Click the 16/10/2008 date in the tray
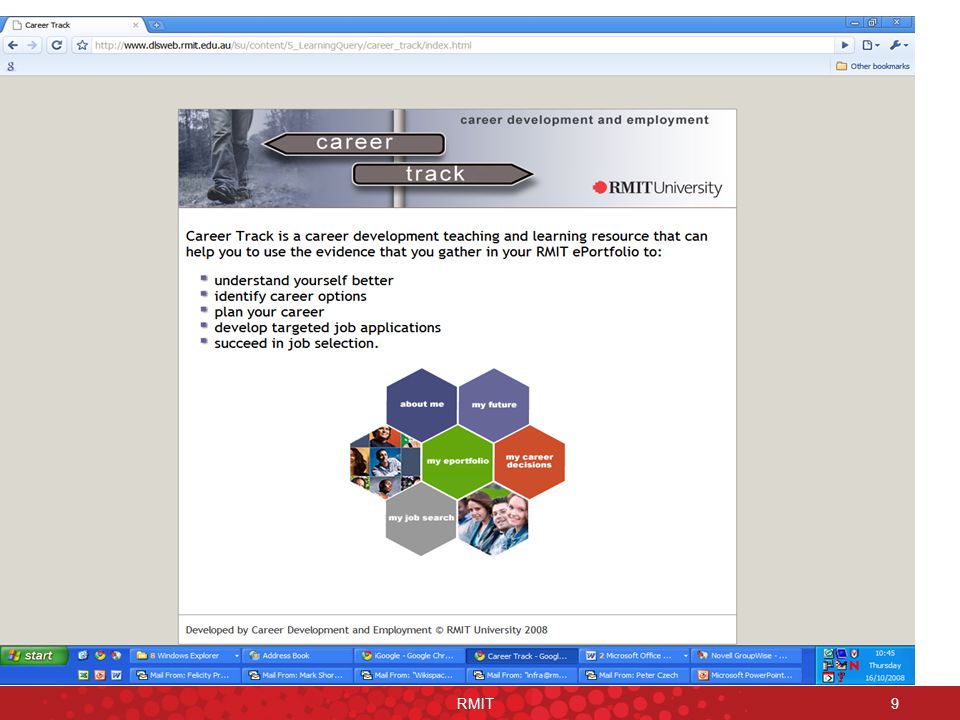 tap(885, 678)
